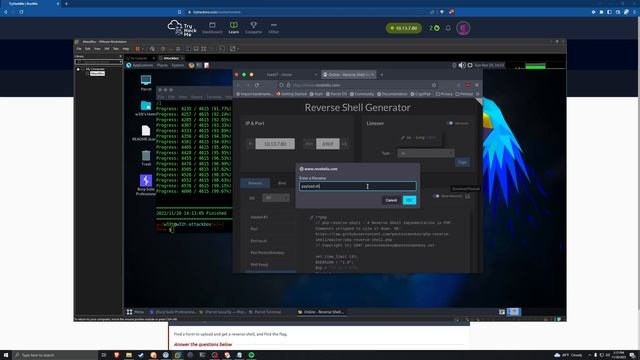Go back in the Firefox browser
The width and height of the screenshot is (640, 360).
coord(239,85)
